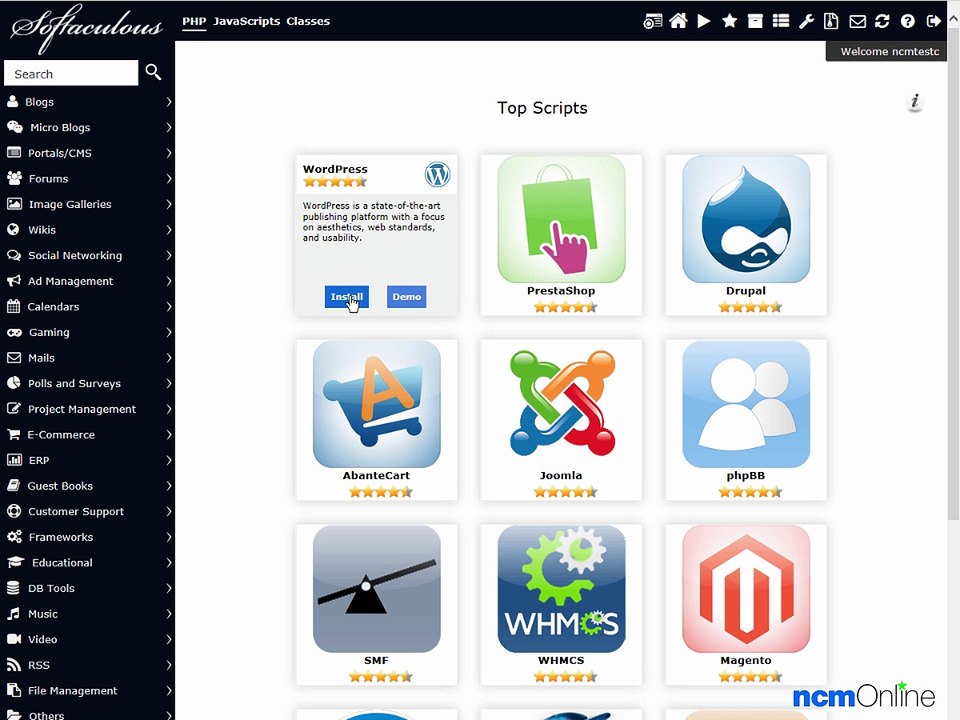Open help via question mark icon

click(907, 21)
